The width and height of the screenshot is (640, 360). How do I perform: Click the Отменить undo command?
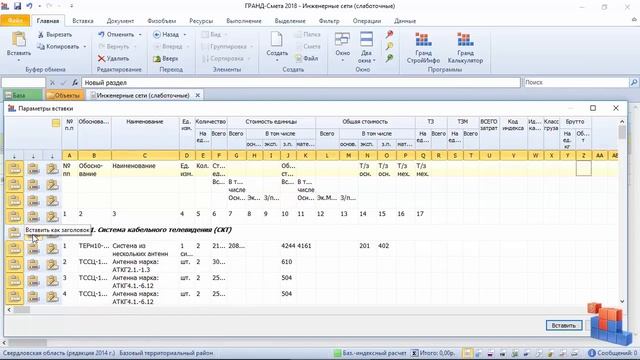pos(116,35)
